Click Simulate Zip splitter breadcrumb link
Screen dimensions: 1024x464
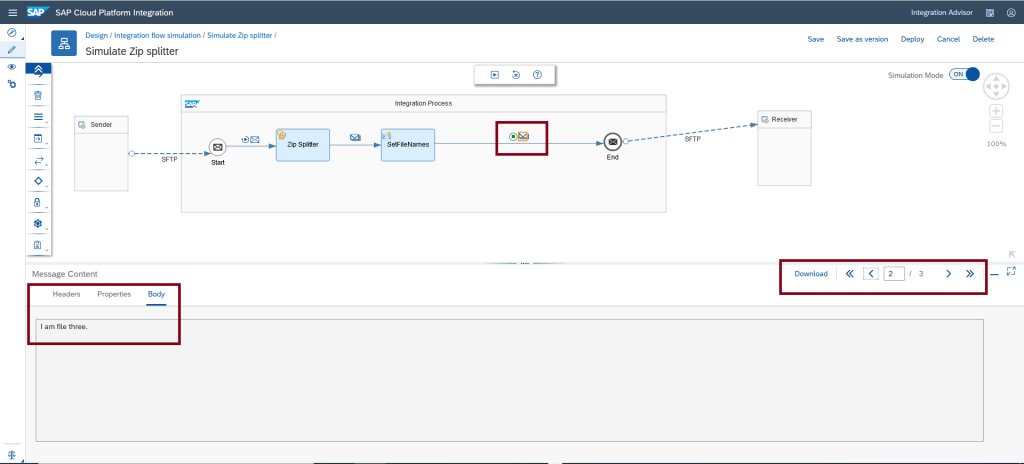[x=240, y=35]
